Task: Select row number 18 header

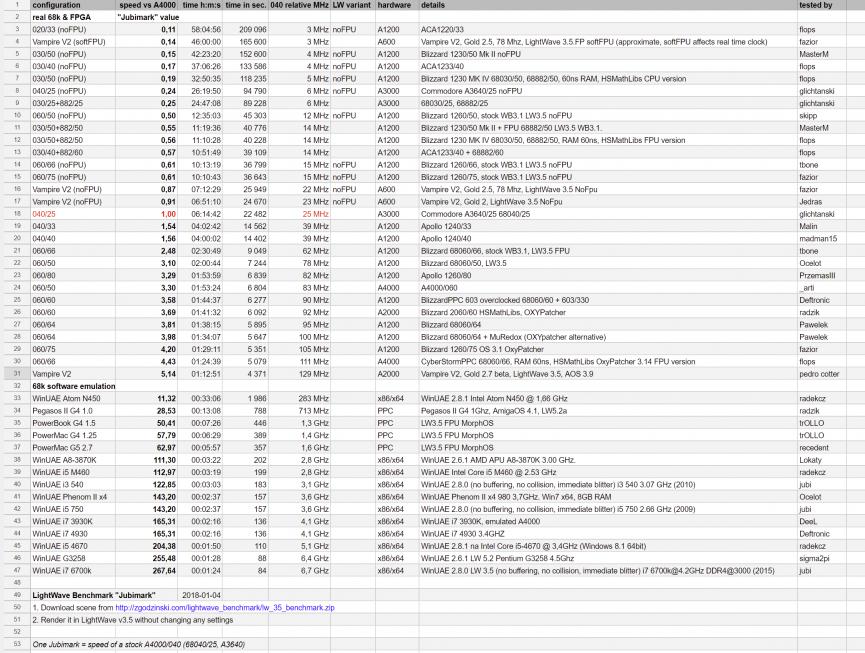Action: pos(15,214)
